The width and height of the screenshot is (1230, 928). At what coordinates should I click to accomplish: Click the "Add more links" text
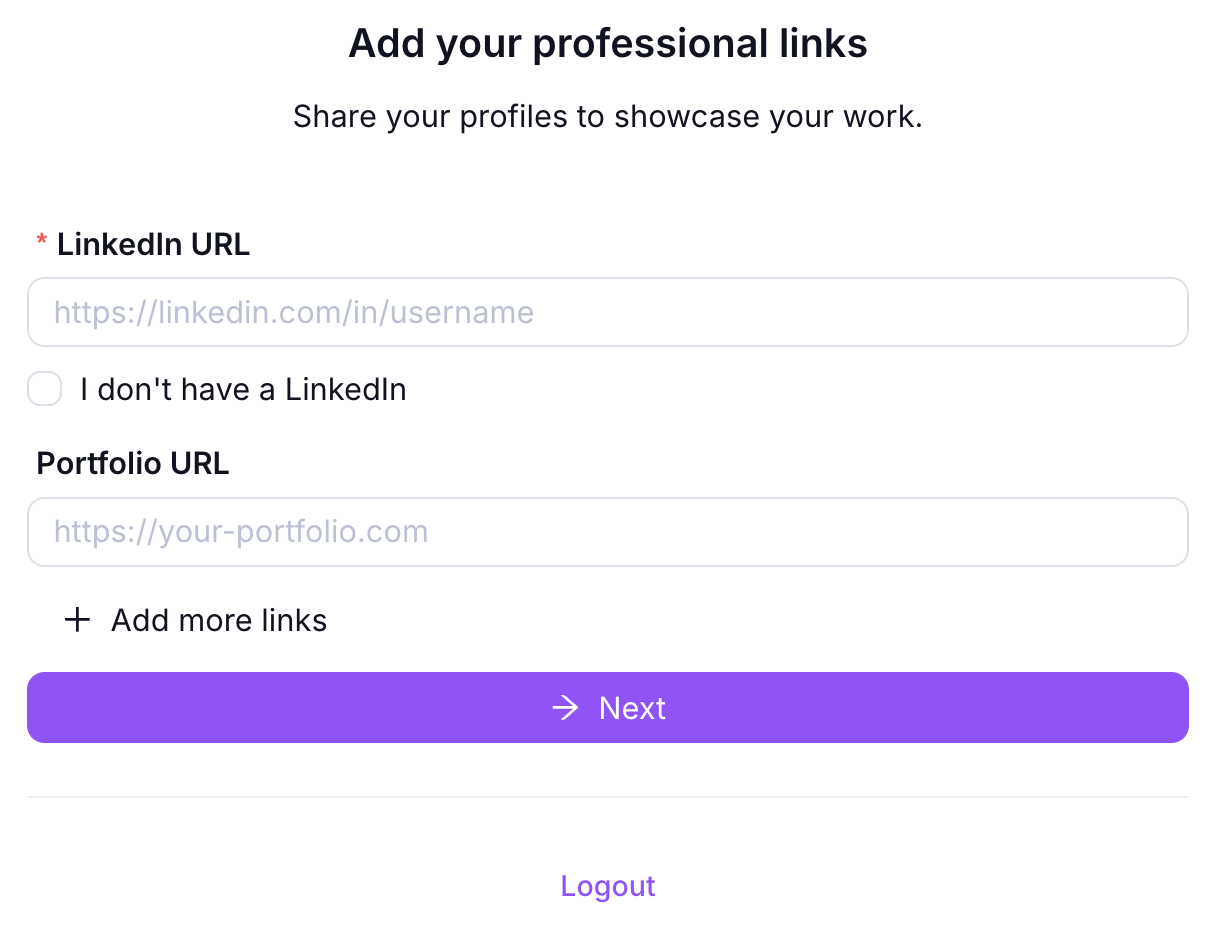[219, 621]
